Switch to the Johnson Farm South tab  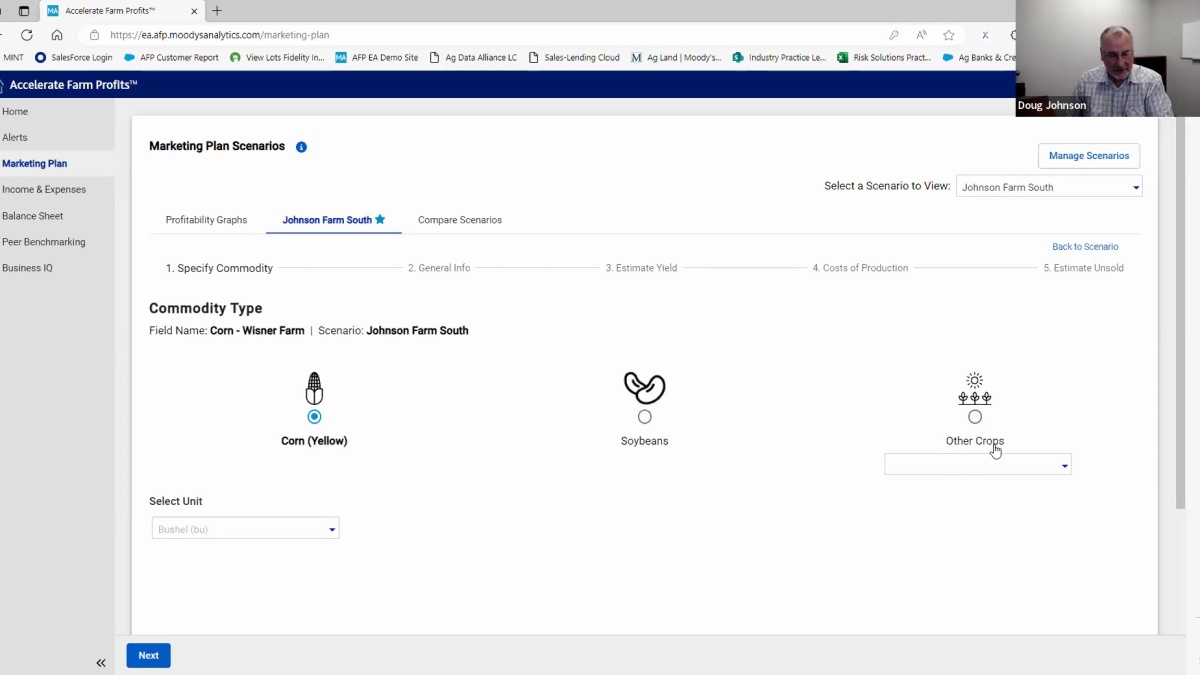point(333,220)
